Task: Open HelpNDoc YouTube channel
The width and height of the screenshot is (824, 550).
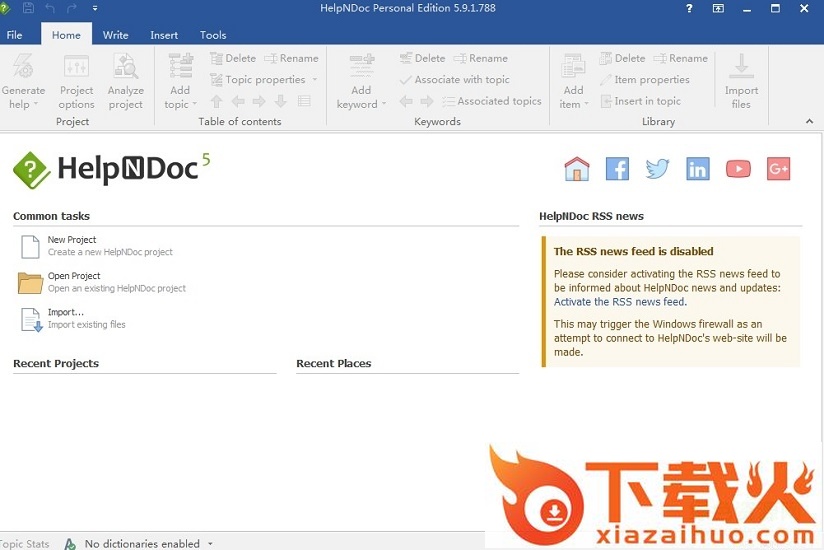Action: pyautogui.click(x=738, y=169)
